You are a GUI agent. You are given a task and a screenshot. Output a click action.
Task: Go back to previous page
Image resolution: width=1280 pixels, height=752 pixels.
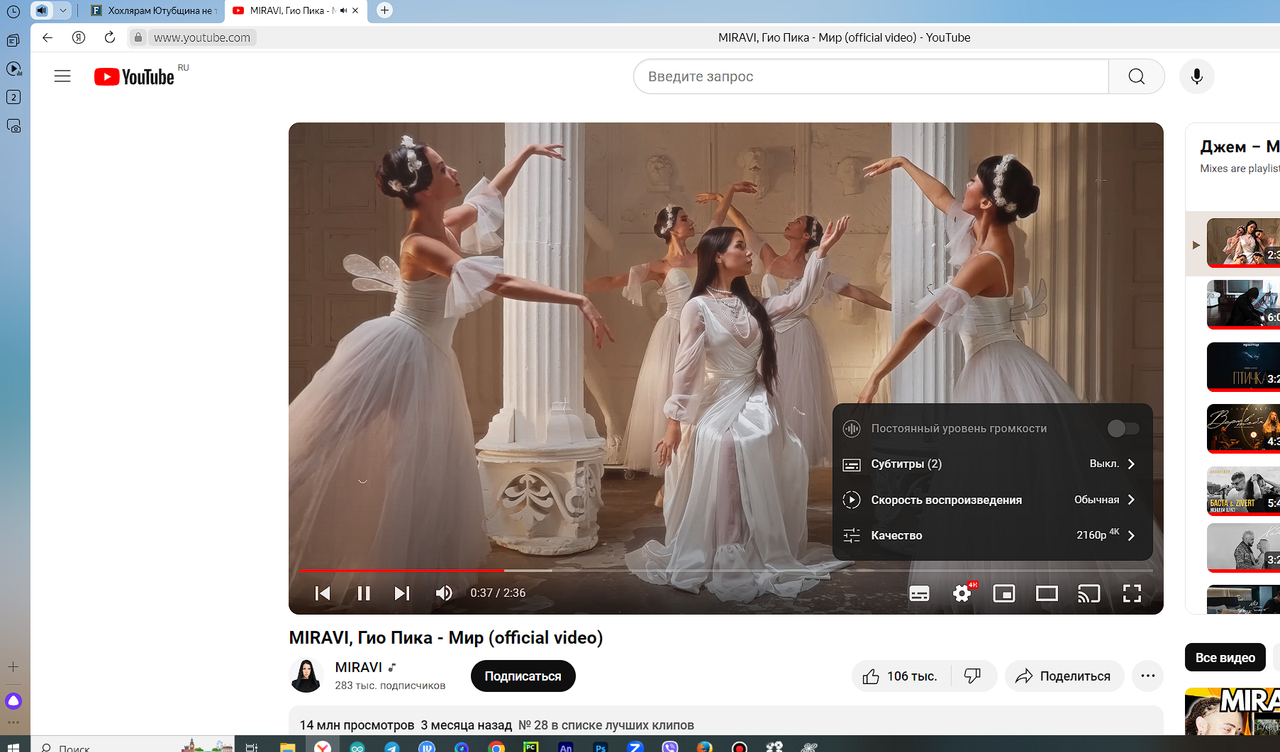coord(47,37)
